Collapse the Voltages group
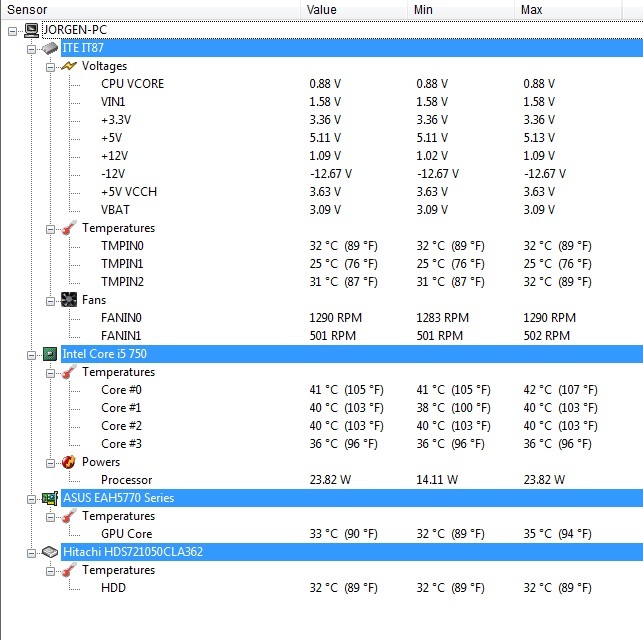 [x=50, y=67]
